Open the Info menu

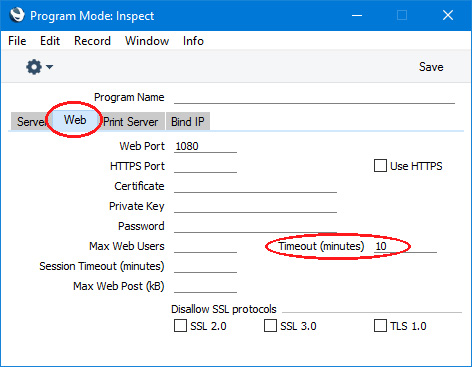click(193, 41)
